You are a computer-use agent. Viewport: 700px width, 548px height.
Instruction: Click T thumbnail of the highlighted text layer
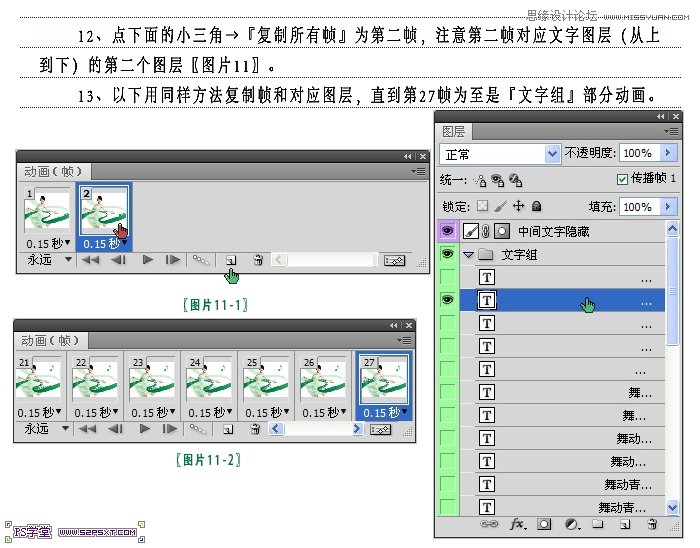click(x=487, y=300)
